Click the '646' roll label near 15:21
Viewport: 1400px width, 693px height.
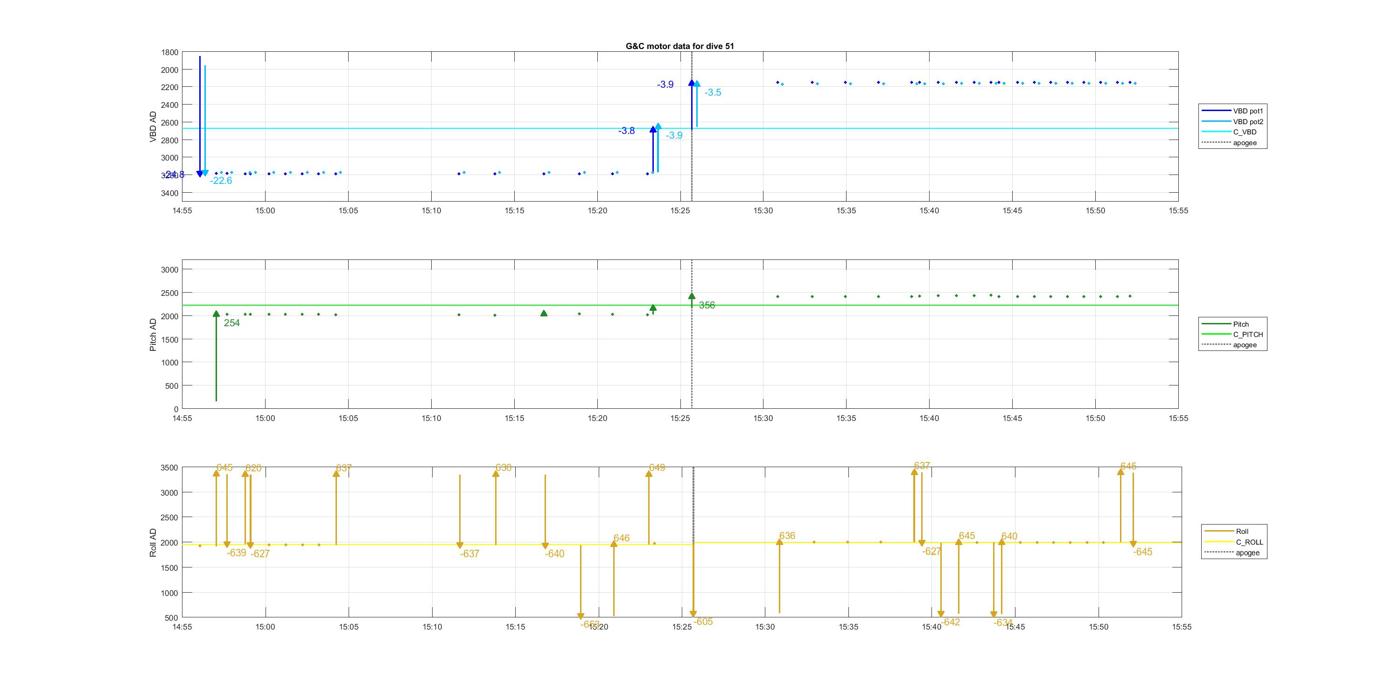click(x=622, y=539)
